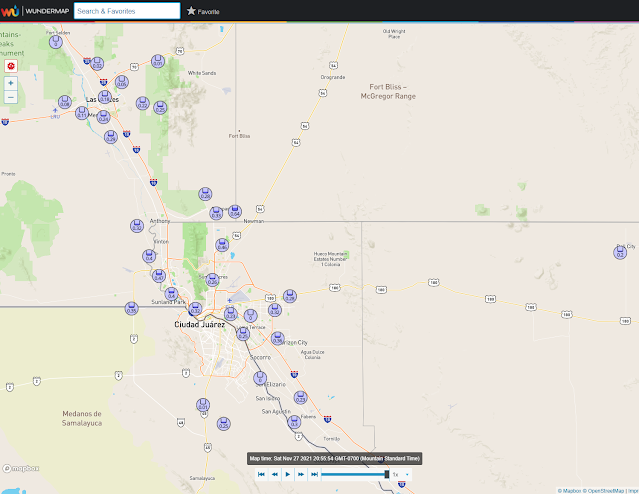639x494 pixels.
Task: Select the 0.11 station marker near Las Cruces
Action: tap(82, 113)
